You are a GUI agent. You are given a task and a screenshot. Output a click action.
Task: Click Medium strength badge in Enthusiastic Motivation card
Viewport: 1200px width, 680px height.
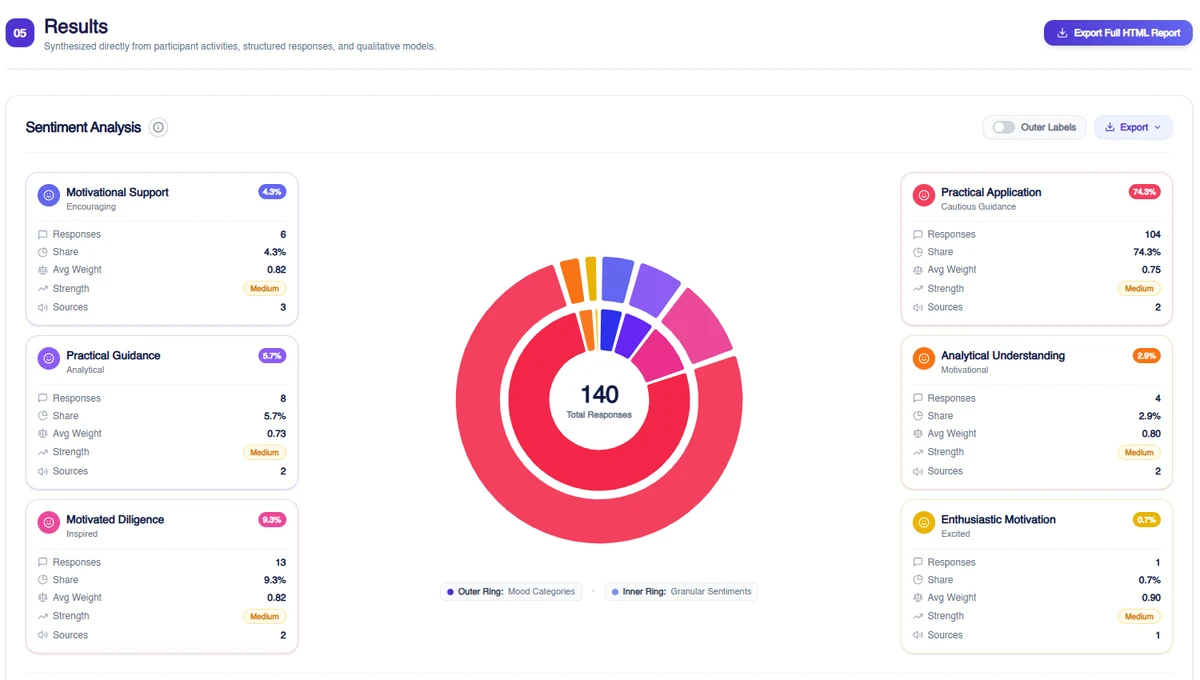[1139, 617]
